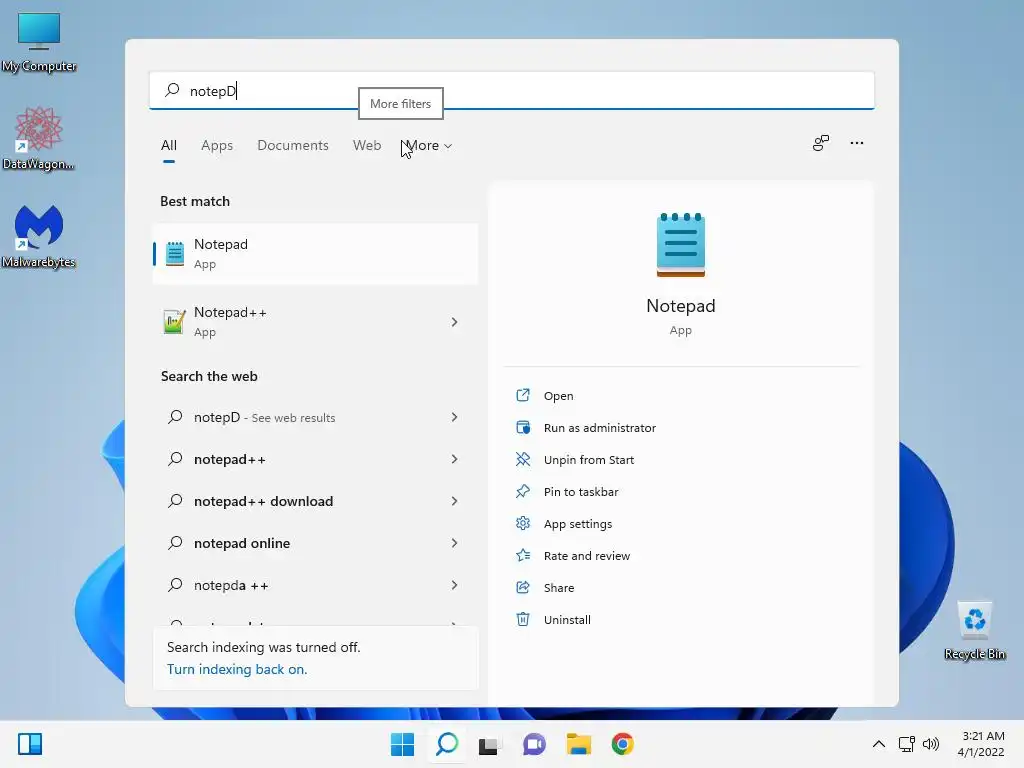Click the Open icon in the actions list

(523, 395)
